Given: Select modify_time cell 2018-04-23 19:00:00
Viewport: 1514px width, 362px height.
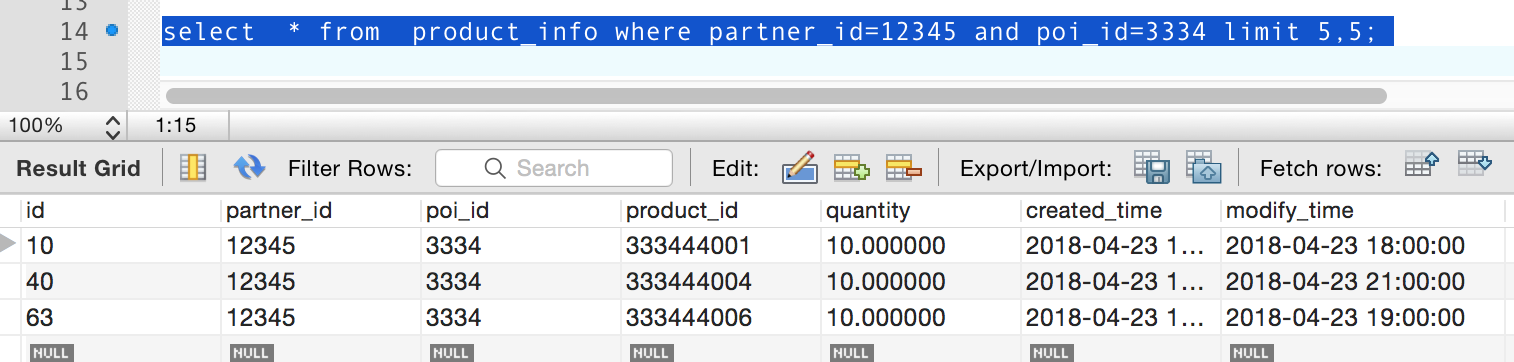Looking at the screenshot, I should coord(1362,318).
